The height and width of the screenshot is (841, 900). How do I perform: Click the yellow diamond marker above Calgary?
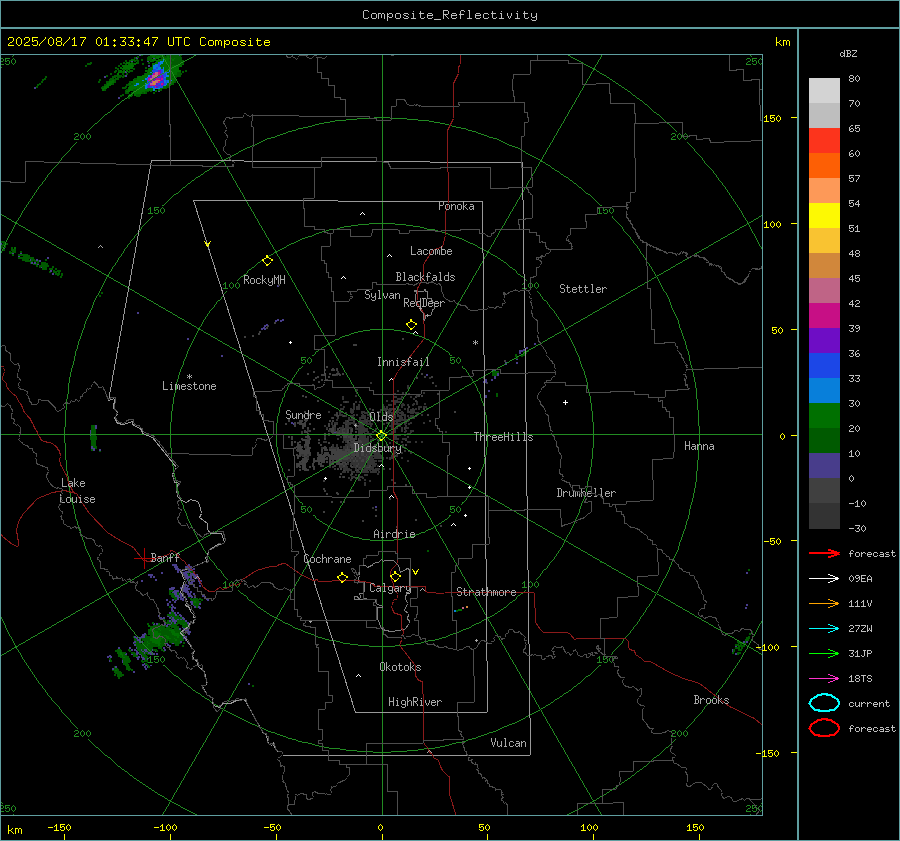395,576
